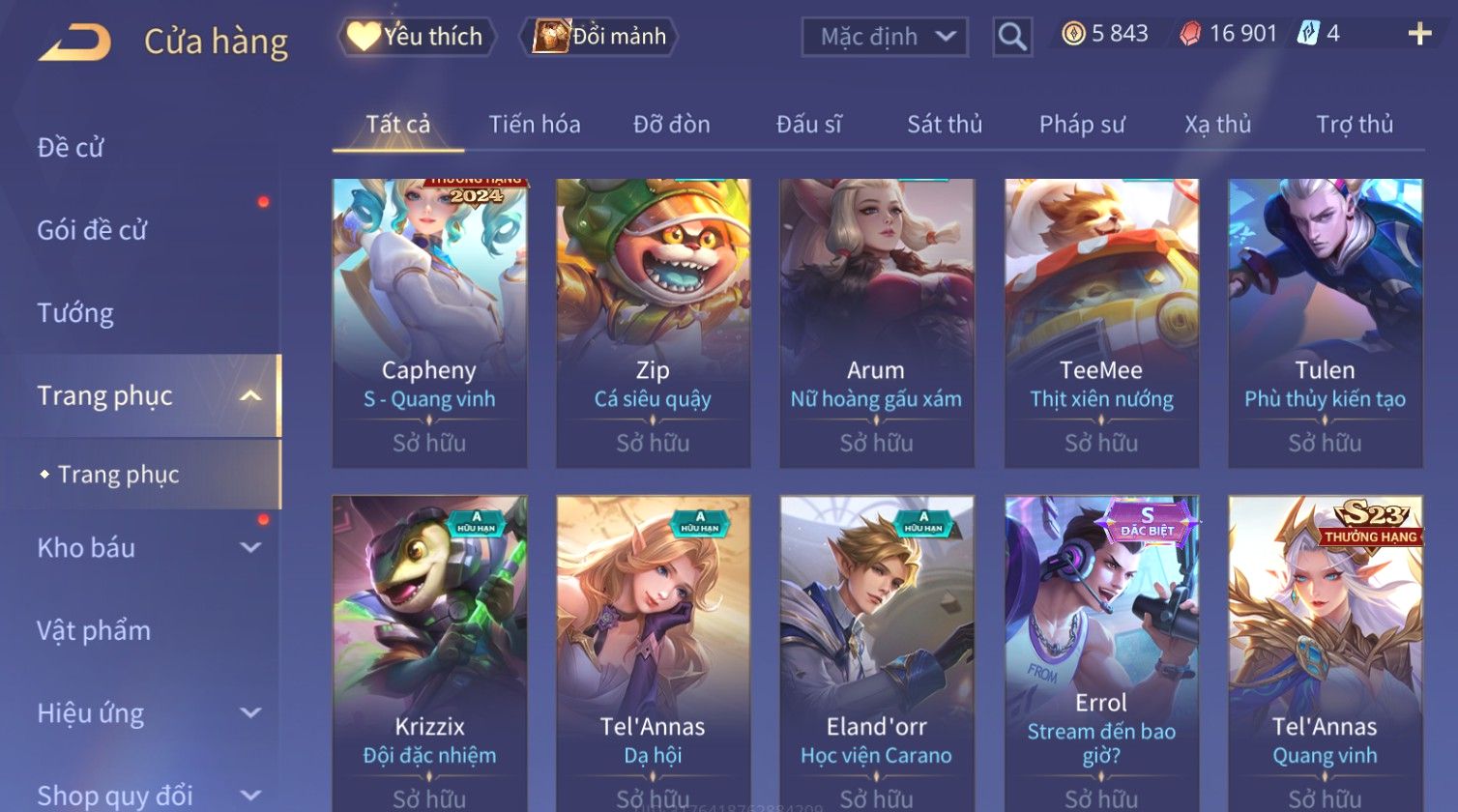1458x812 pixels.
Task: Open the Mặc định sort dropdown
Action: pos(884,38)
